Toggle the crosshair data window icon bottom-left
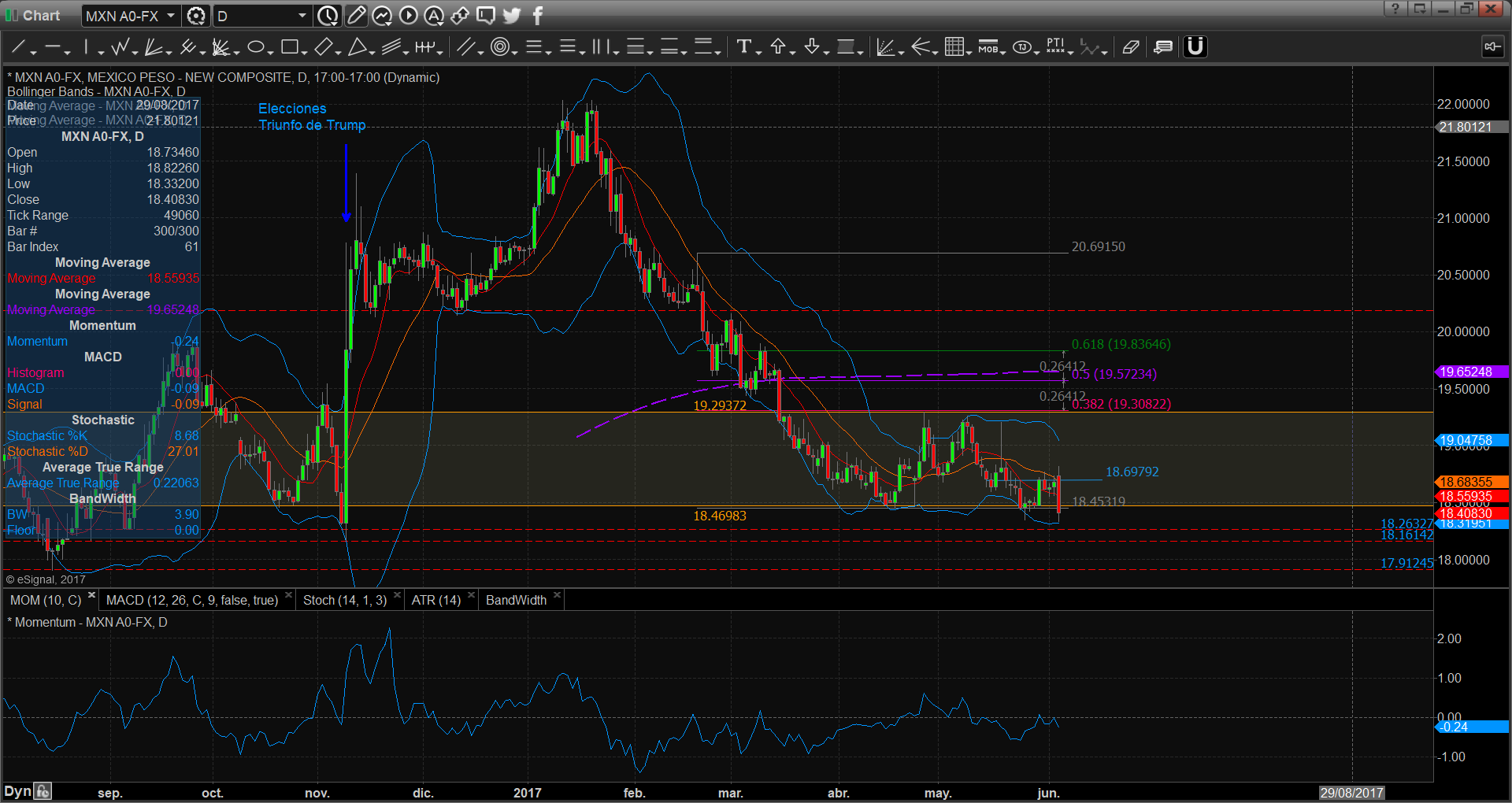This screenshot has width=1512, height=803. pos(43,791)
